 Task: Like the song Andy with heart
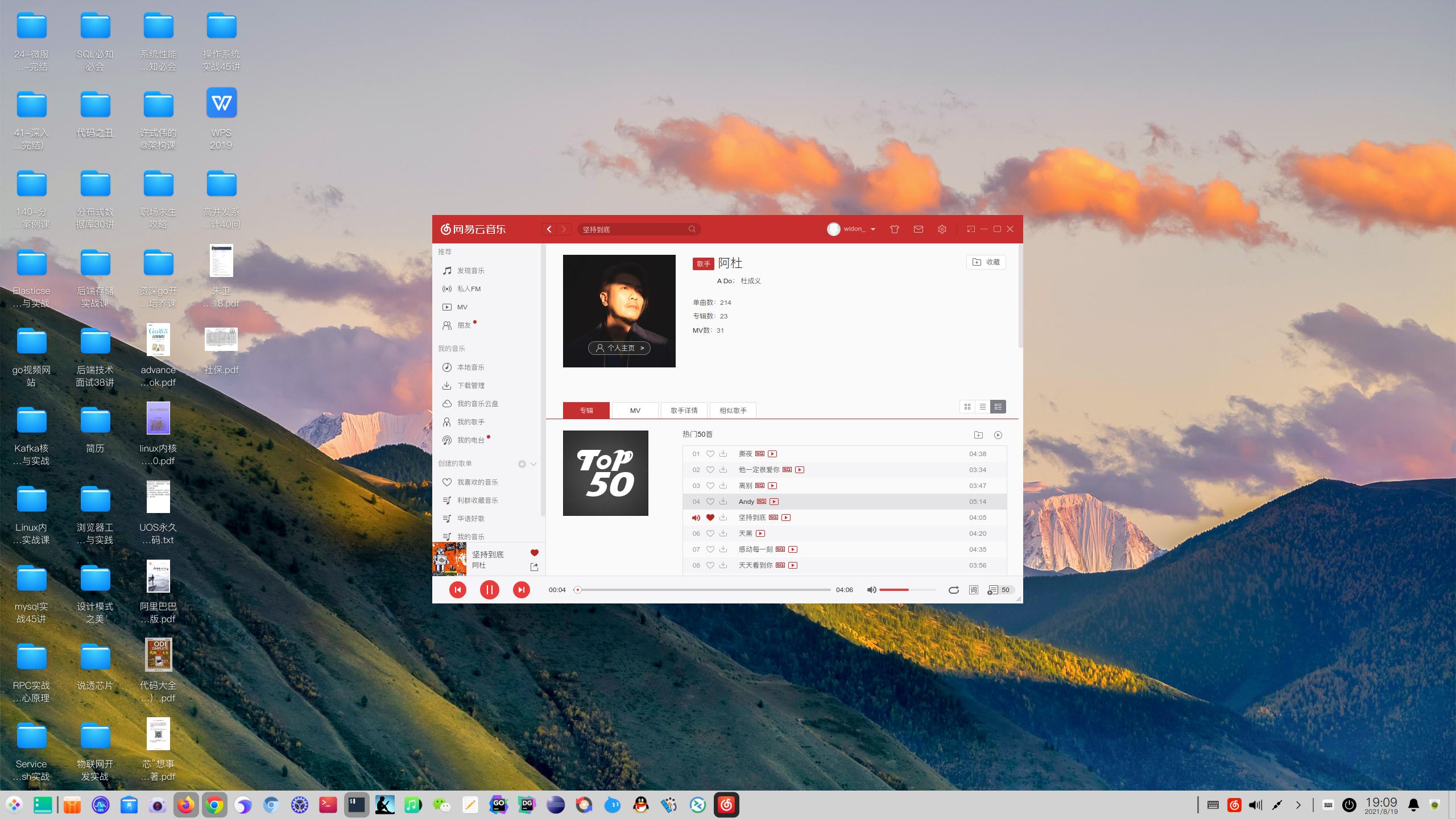[x=710, y=502]
